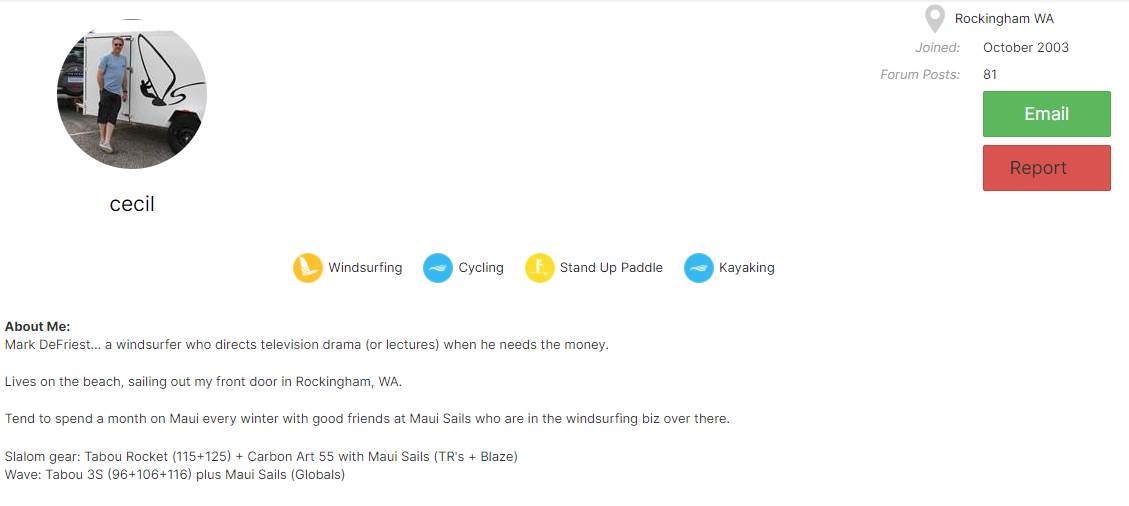The height and width of the screenshot is (506, 1129).
Task: Click the yellow Stand Up Paddle icon
Action: pos(539,268)
